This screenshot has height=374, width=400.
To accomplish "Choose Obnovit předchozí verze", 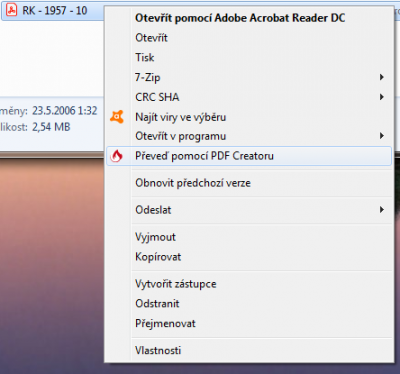I will click(x=193, y=183).
